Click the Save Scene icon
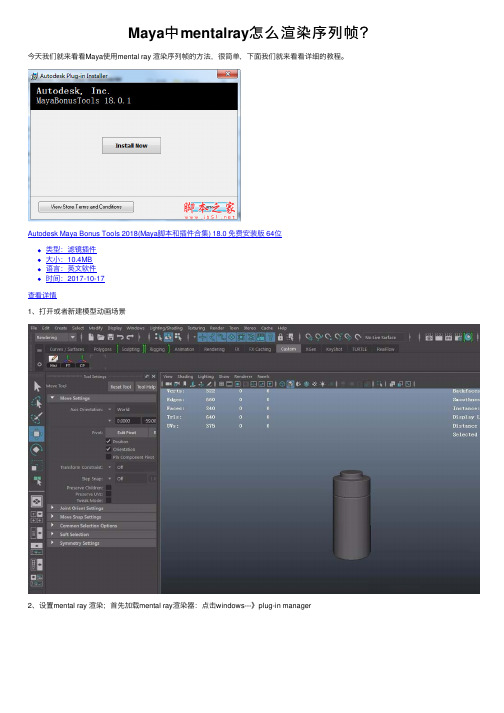The image size is (504, 713). pos(111,337)
